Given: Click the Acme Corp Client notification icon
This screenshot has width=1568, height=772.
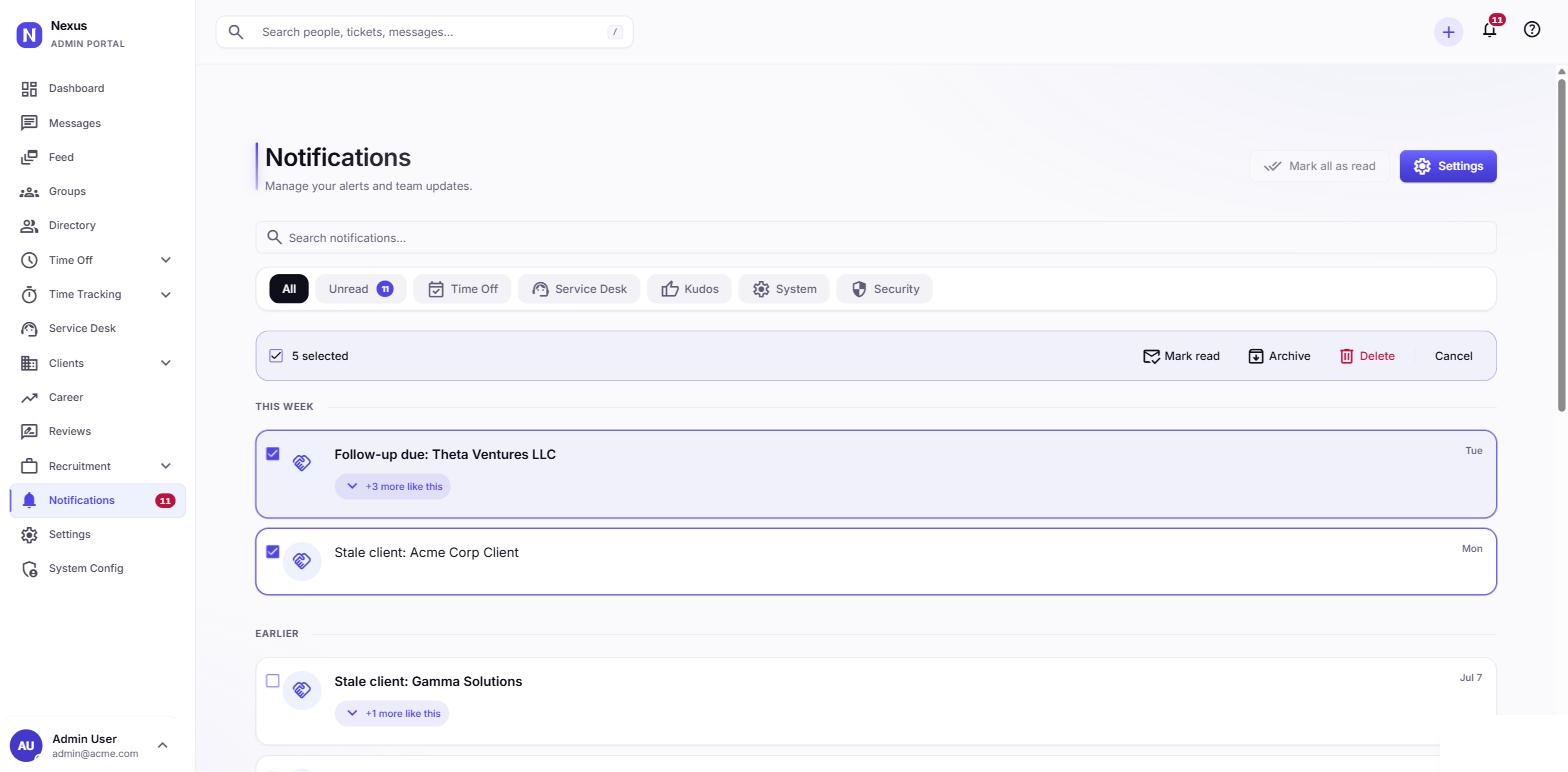Looking at the screenshot, I should click(x=302, y=561).
